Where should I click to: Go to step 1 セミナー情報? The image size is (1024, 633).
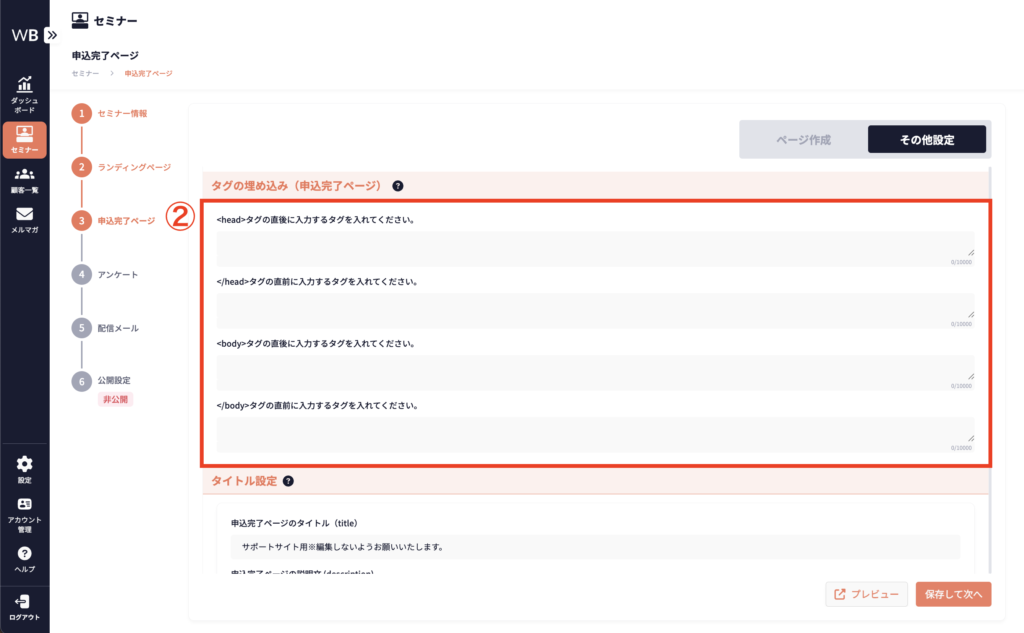pos(122,114)
